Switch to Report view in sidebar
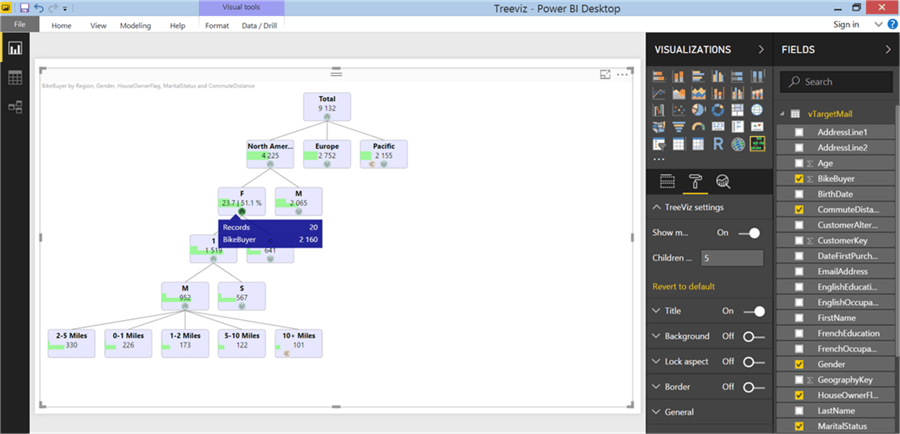900x434 pixels. tap(15, 48)
